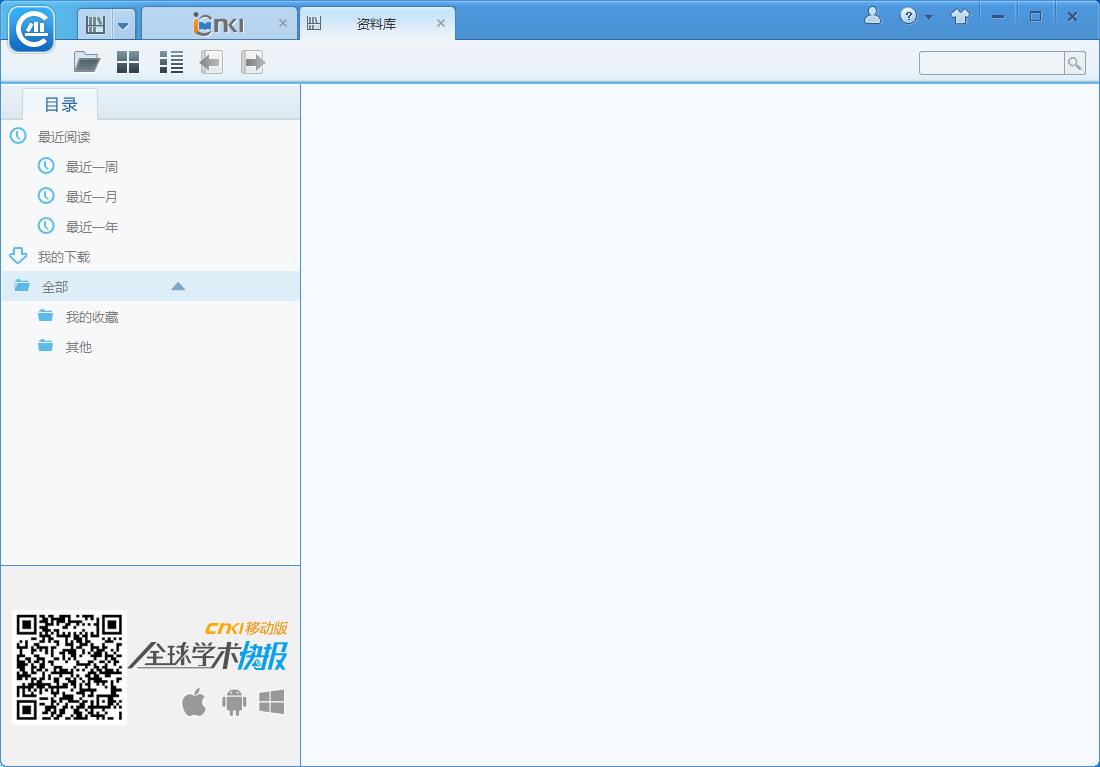
Task: Select the 全部 folder row
Action: pyautogui.click(x=150, y=286)
